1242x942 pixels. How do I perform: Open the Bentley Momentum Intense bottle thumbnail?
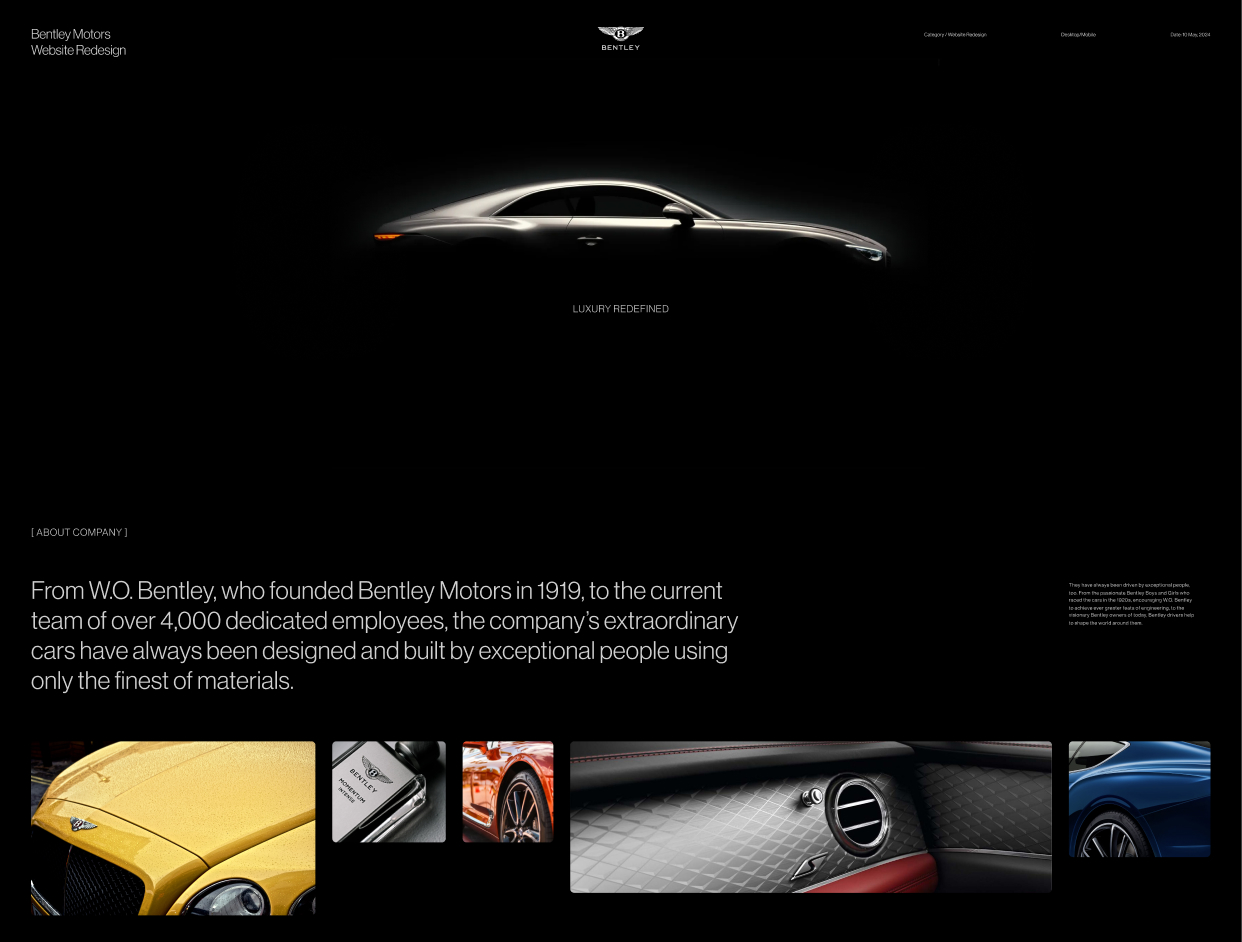click(x=389, y=792)
